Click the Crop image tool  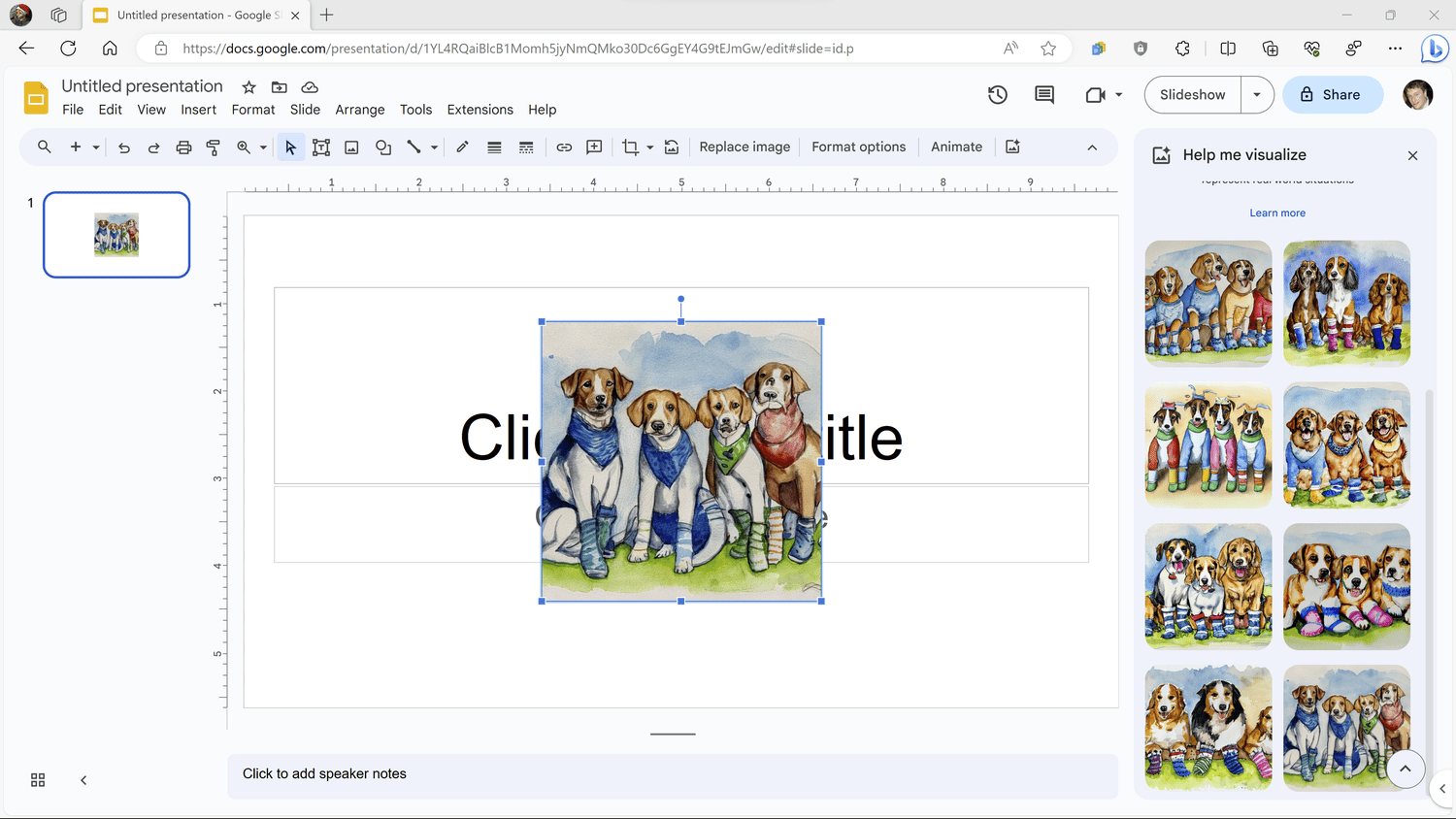[630, 147]
